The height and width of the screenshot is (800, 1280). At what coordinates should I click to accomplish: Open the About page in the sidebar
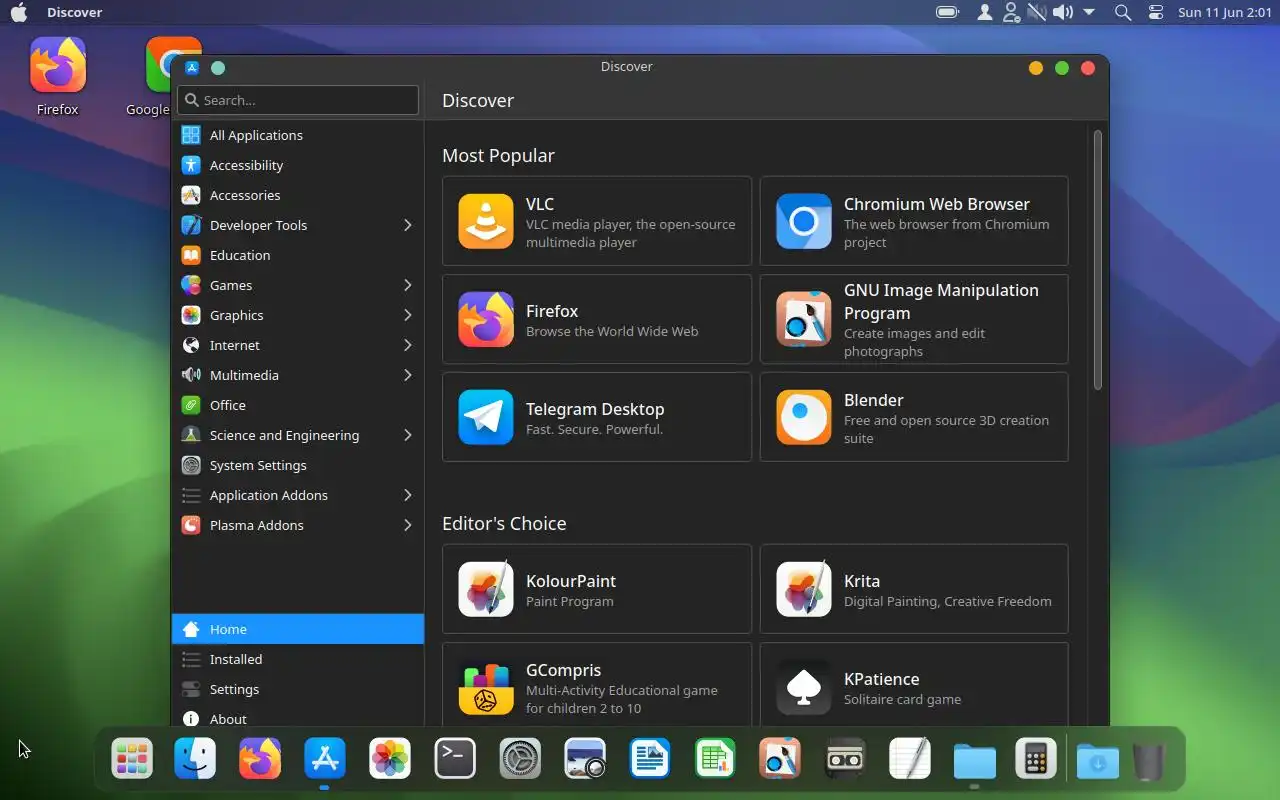tap(298, 717)
